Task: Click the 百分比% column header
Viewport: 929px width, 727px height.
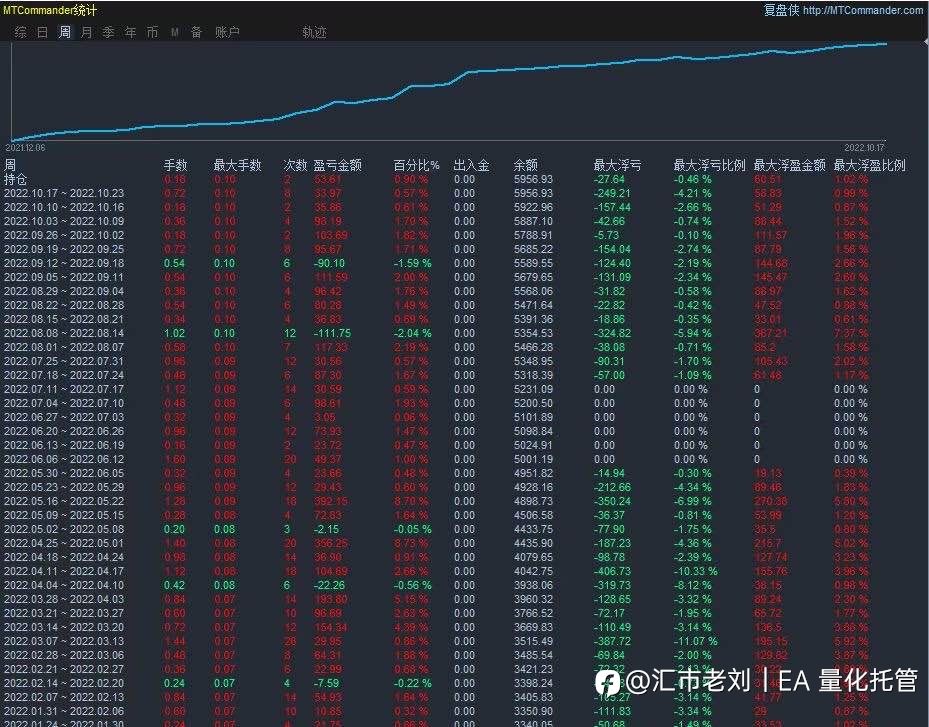Action: coord(417,165)
